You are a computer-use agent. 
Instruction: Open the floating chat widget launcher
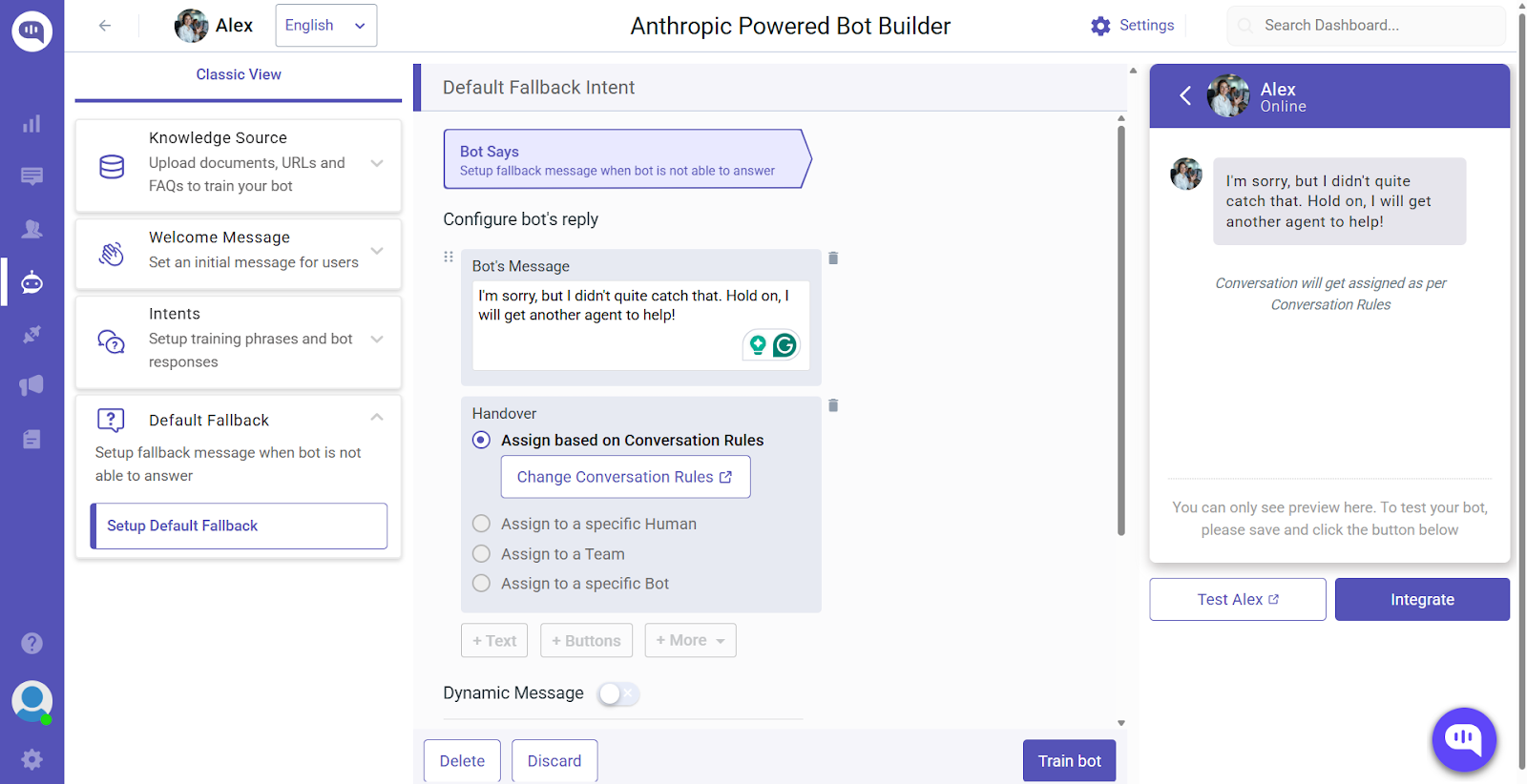point(1464,739)
